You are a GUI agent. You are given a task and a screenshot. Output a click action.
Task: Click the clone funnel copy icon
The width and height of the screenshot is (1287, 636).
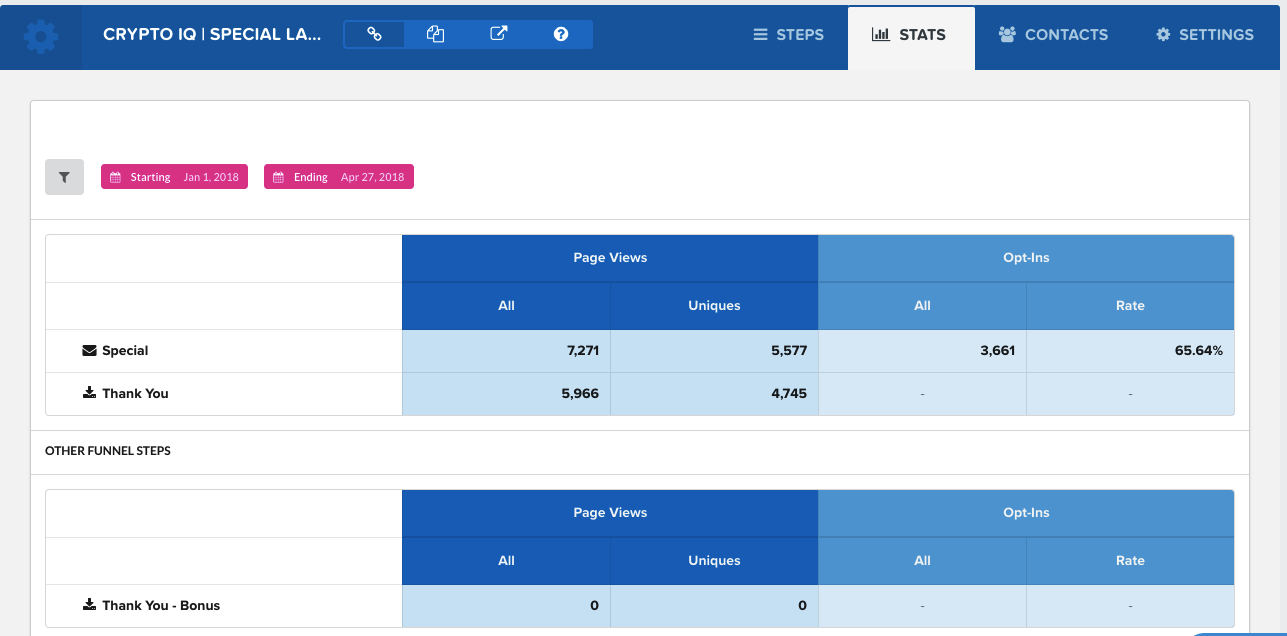pyautogui.click(x=435, y=34)
